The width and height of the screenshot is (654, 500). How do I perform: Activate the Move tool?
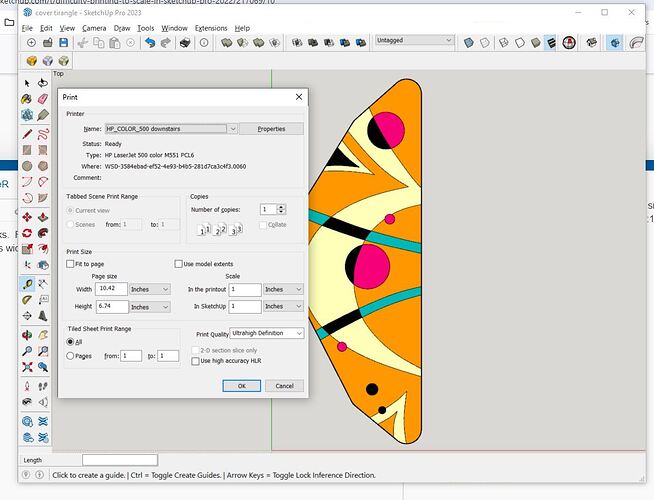27,218
